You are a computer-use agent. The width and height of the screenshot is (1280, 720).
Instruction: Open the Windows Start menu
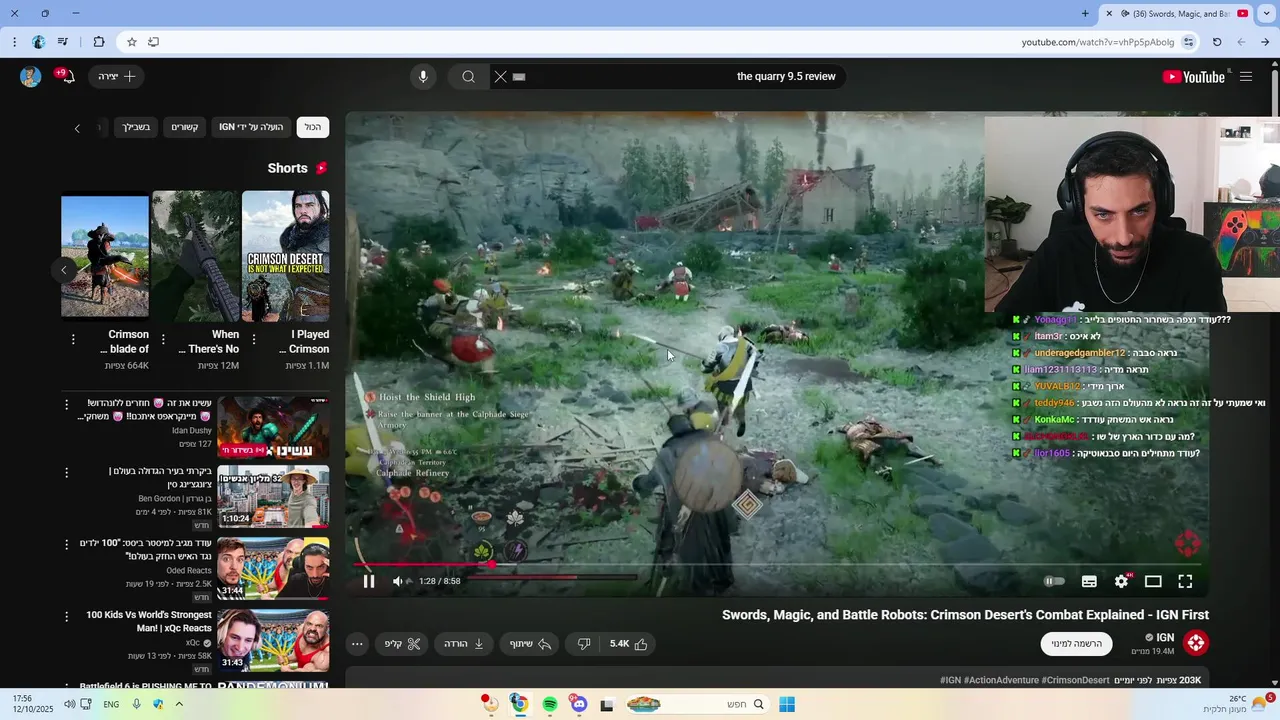787,704
